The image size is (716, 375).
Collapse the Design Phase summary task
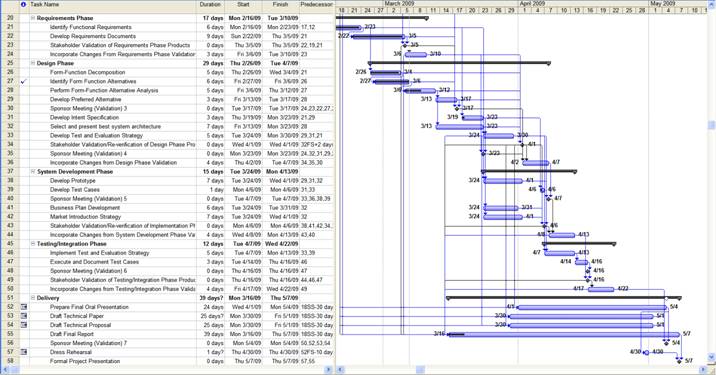(33, 63)
